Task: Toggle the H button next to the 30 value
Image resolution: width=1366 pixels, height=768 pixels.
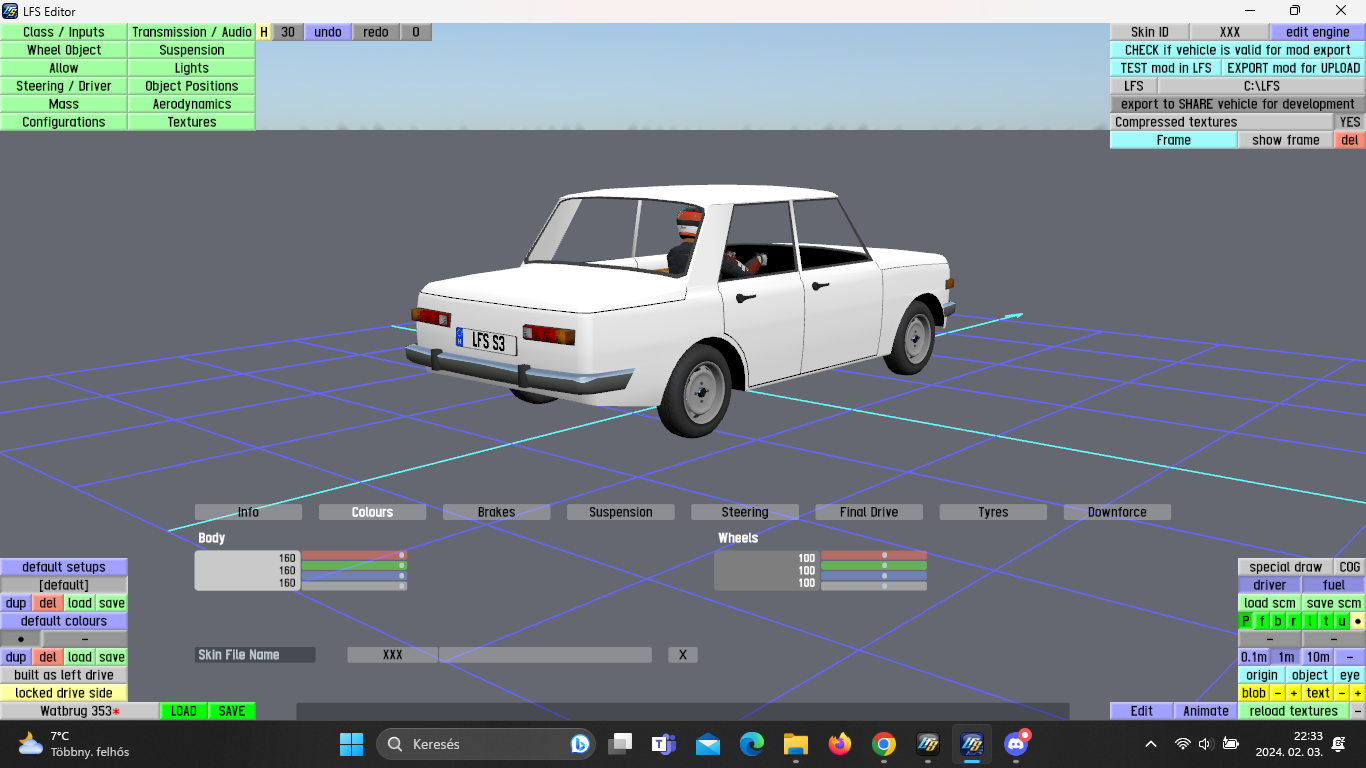Action: [264, 32]
